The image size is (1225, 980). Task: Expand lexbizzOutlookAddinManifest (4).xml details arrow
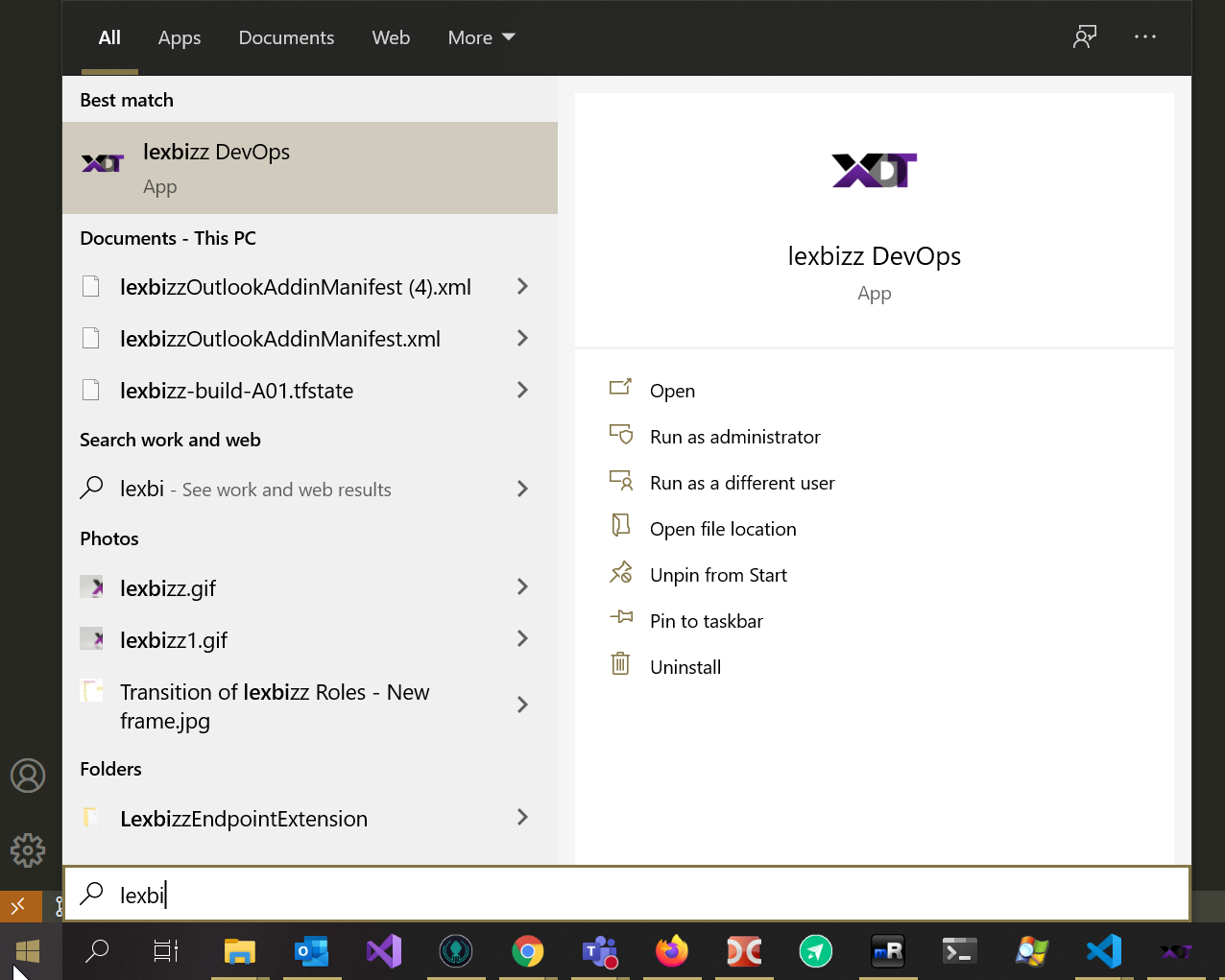(522, 286)
